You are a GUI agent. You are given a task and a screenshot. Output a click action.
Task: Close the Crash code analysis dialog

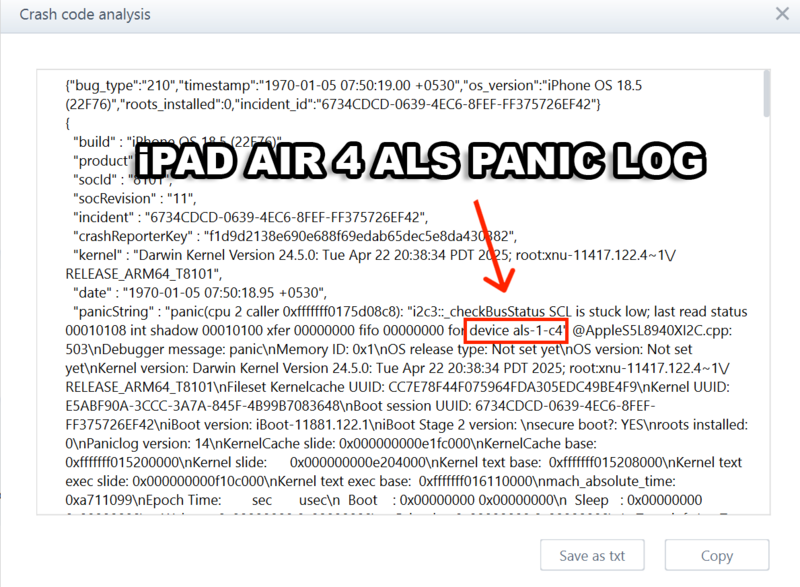[781, 14]
